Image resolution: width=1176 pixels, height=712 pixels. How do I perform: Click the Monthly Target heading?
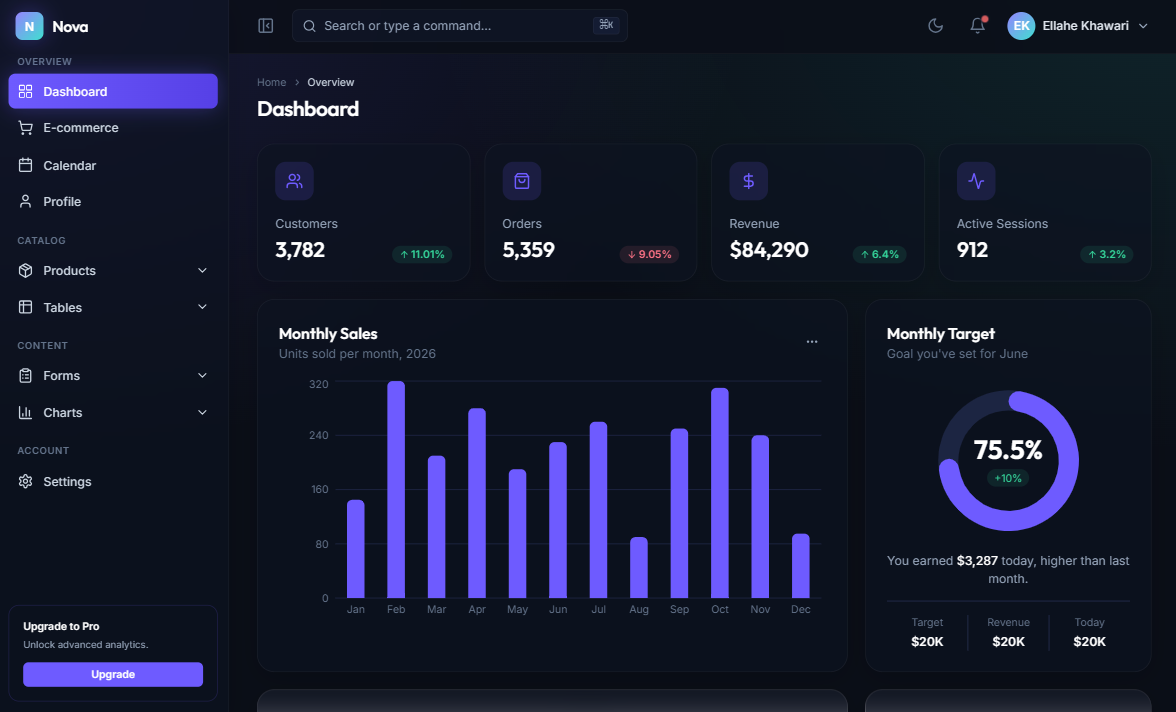pyautogui.click(x=940, y=334)
